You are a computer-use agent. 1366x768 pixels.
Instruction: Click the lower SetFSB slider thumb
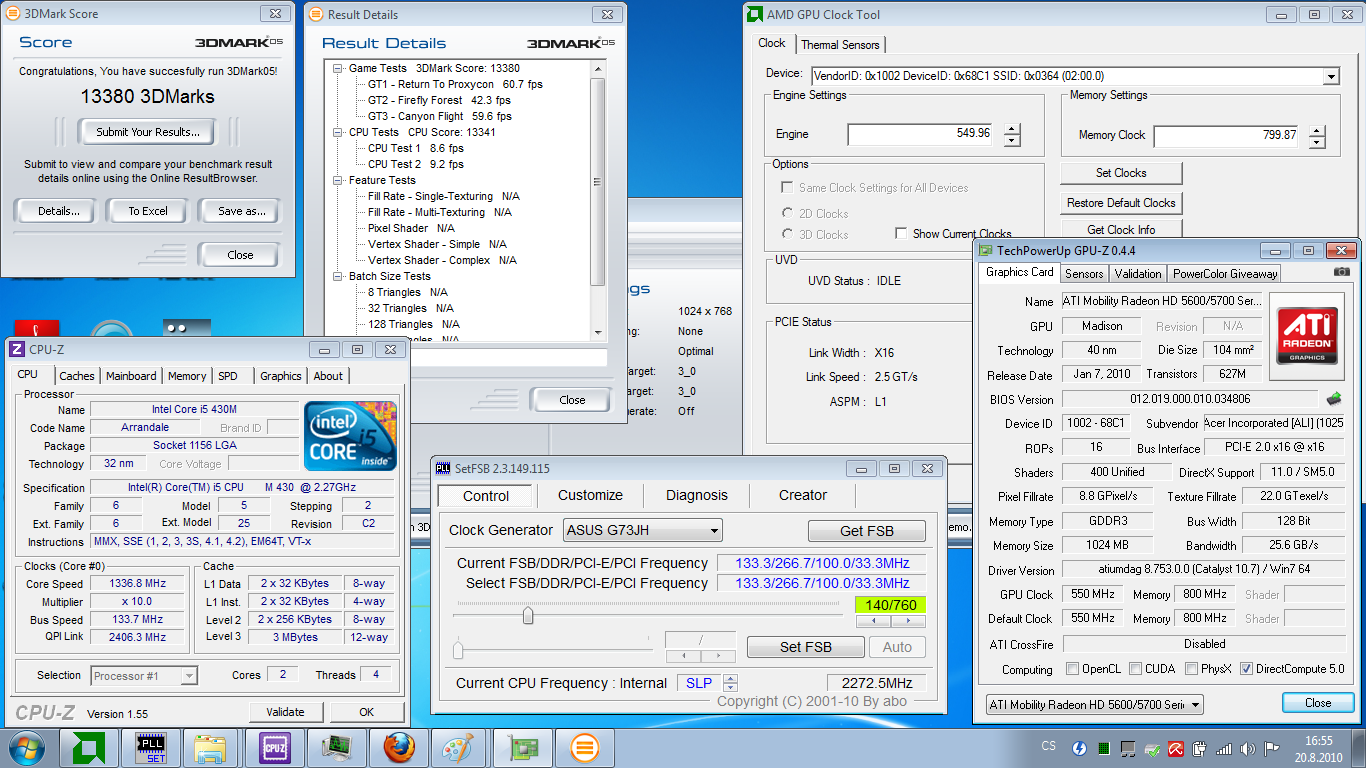pos(458,651)
